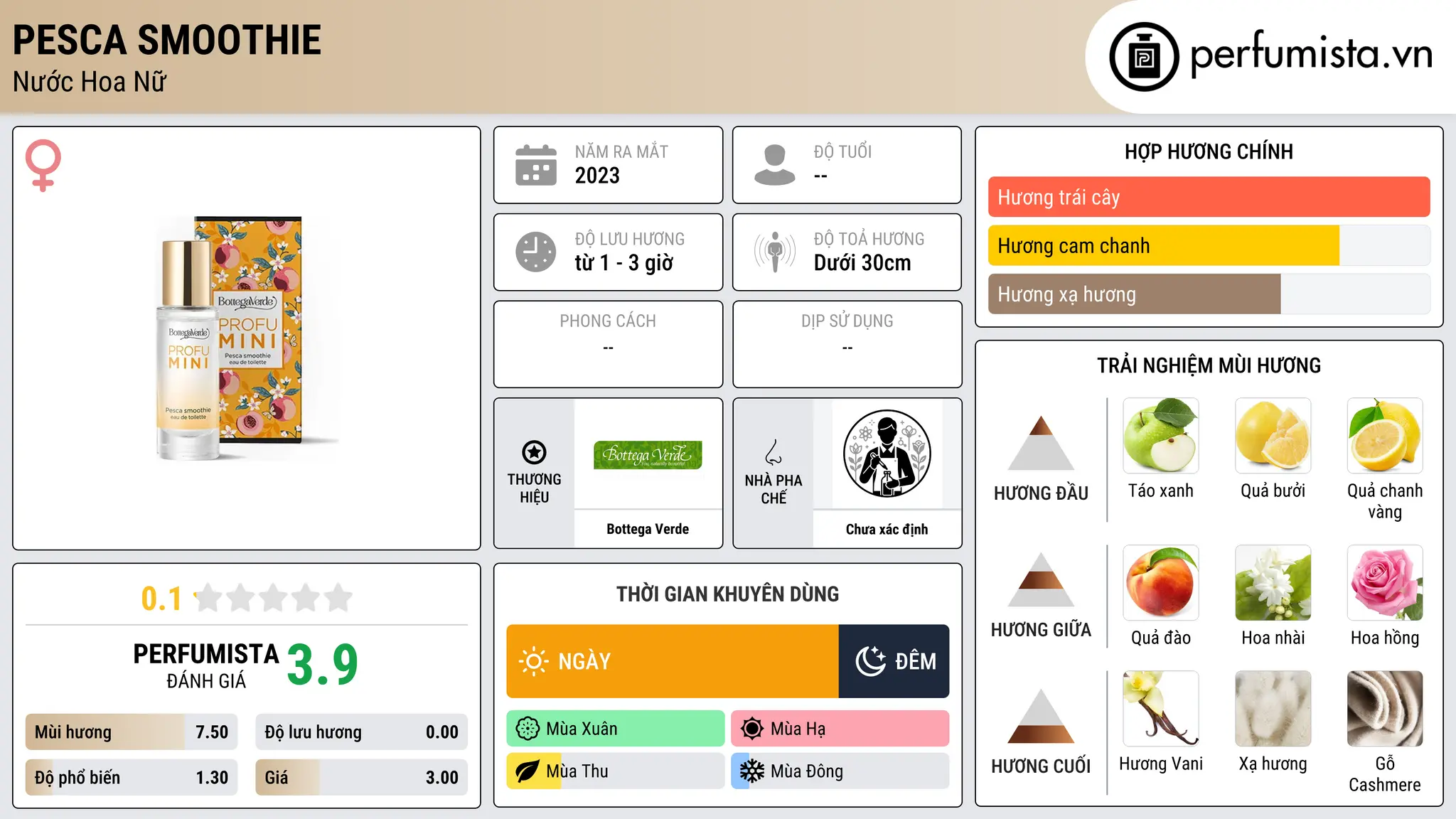Click the Mùa Thu season bar
The height and width of the screenshot is (819, 1456).
616,771
